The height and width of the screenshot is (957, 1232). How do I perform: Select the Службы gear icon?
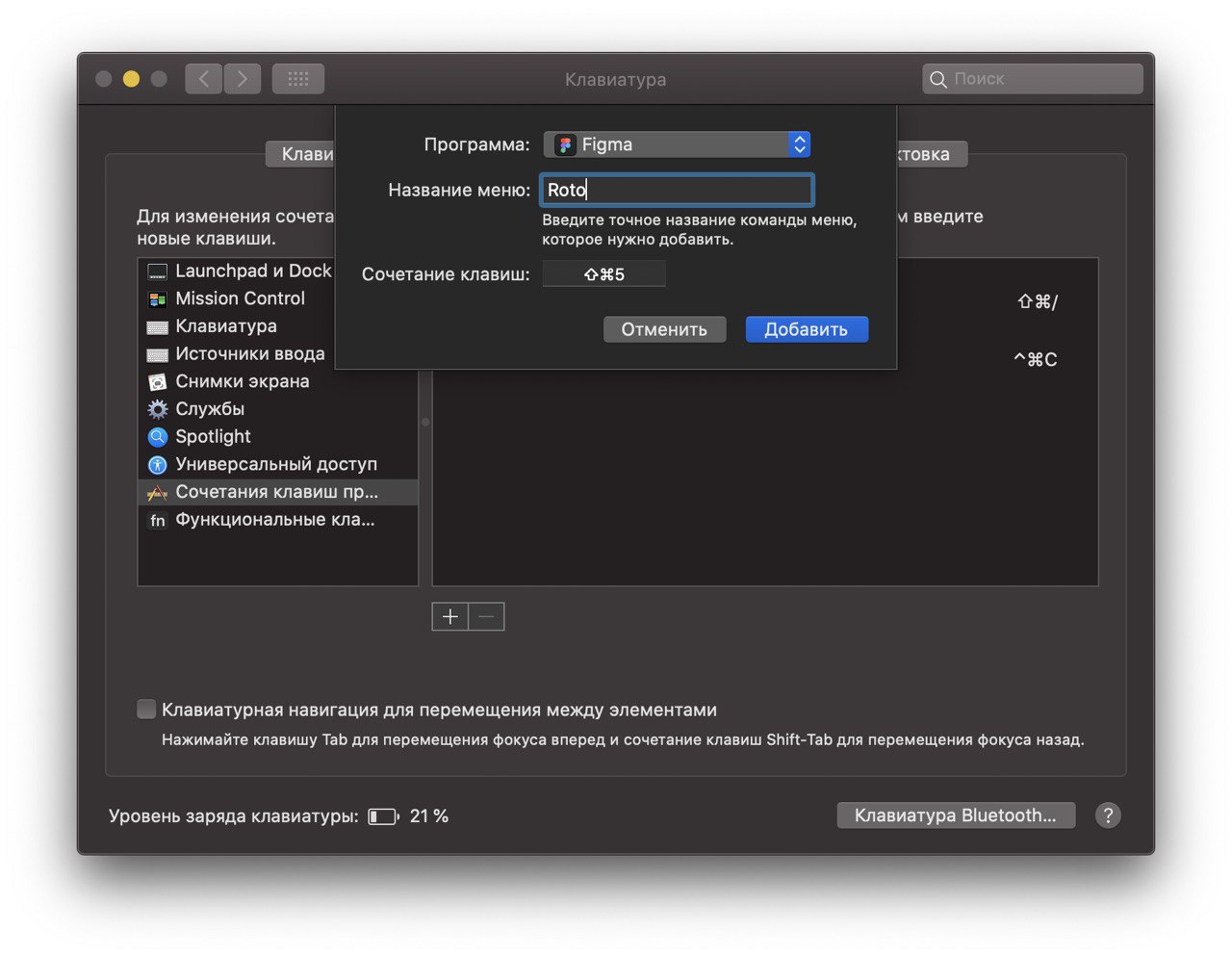click(158, 409)
